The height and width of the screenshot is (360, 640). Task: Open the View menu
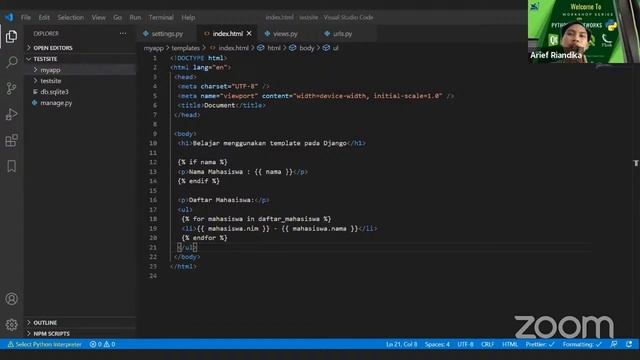click(x=98, y=17)
